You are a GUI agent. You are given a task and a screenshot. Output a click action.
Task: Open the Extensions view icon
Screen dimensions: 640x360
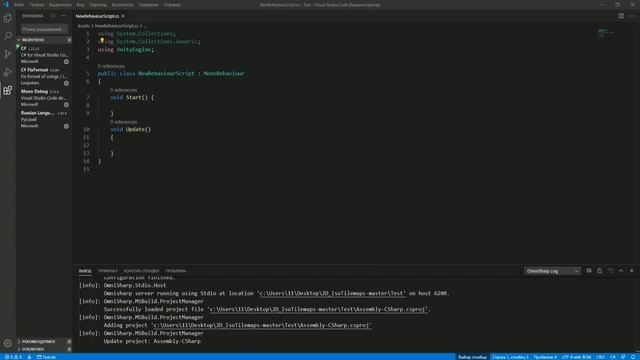7,90
